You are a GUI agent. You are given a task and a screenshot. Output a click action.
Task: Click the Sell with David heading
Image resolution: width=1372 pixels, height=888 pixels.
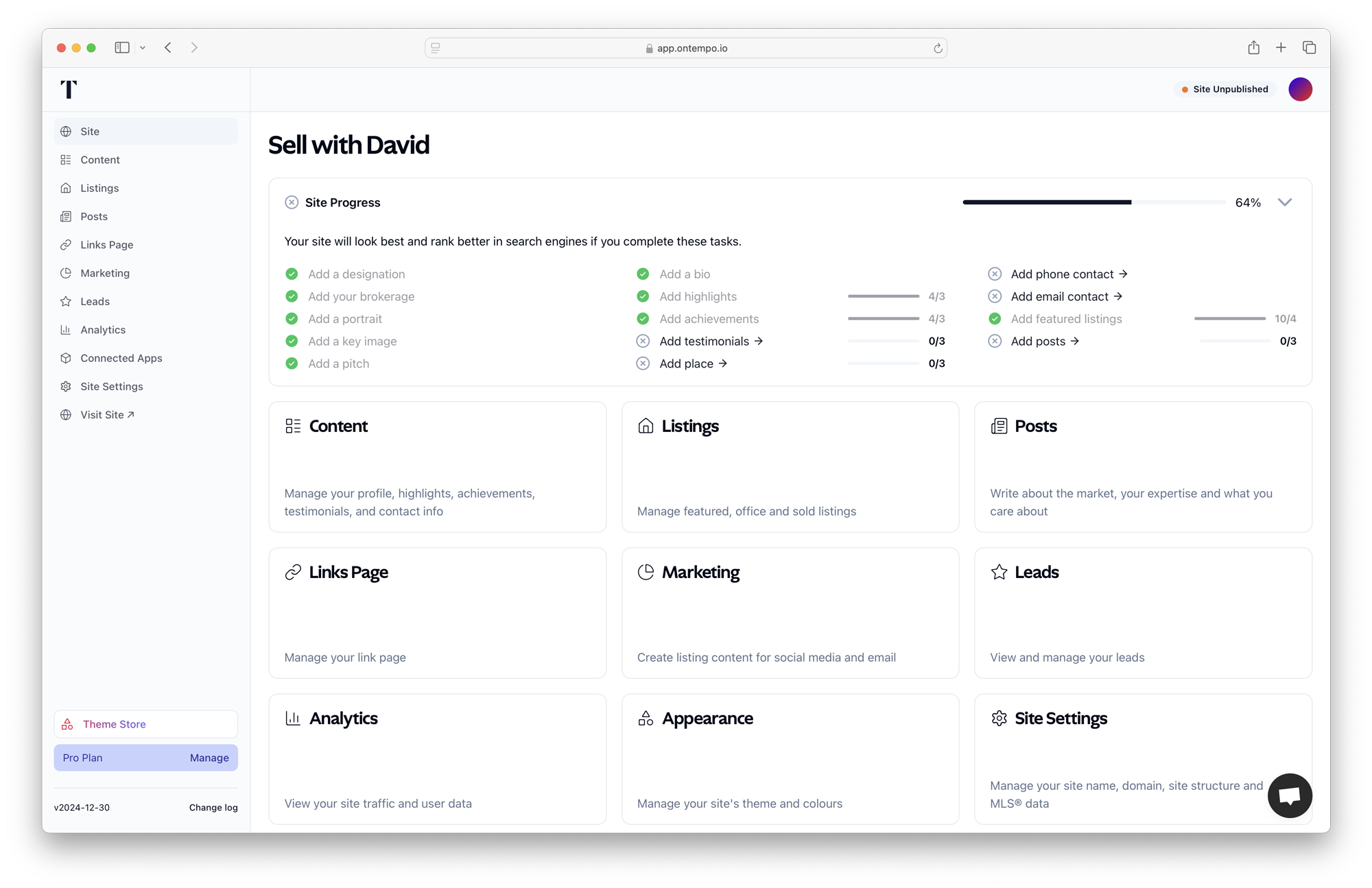click(348, 145)
